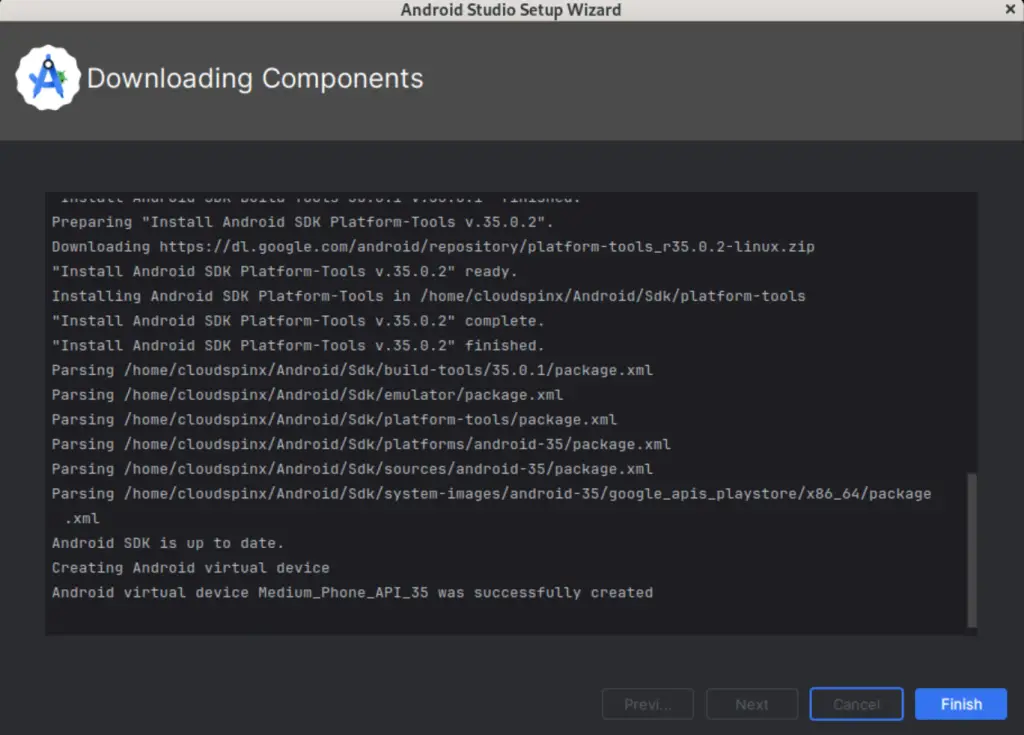The height and width of the screenshot is (735, 1024).
Task: Close the Android Studio Setup Wizard window
Action: pyautogui.click(x=1009, y=9)
